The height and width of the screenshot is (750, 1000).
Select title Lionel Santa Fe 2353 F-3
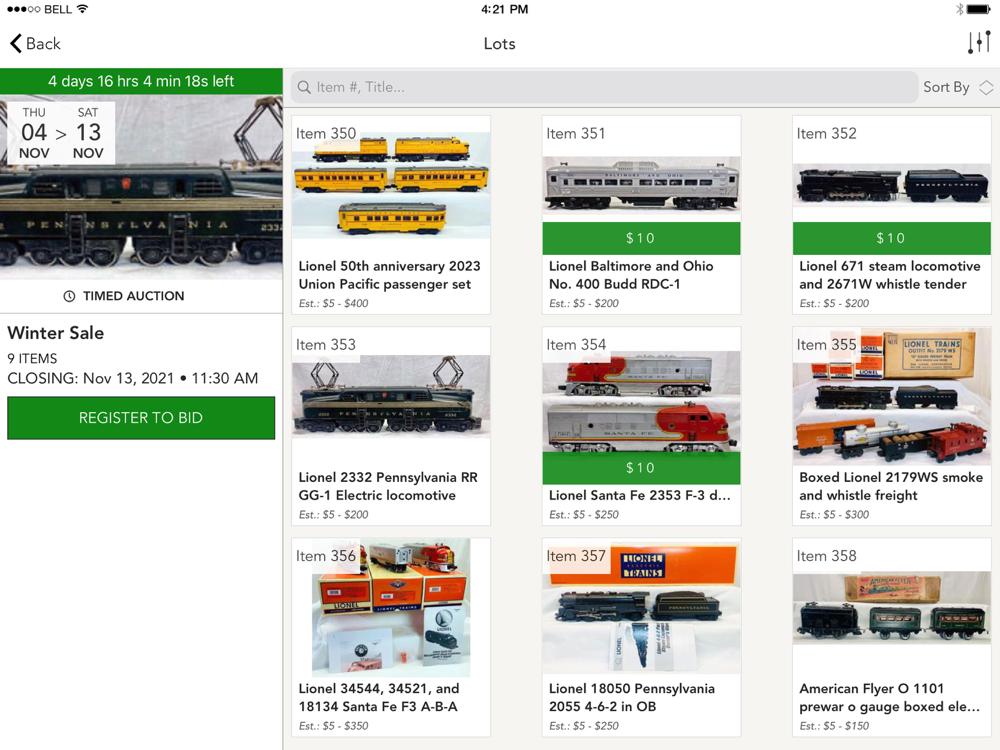click(x=640, y=495)
